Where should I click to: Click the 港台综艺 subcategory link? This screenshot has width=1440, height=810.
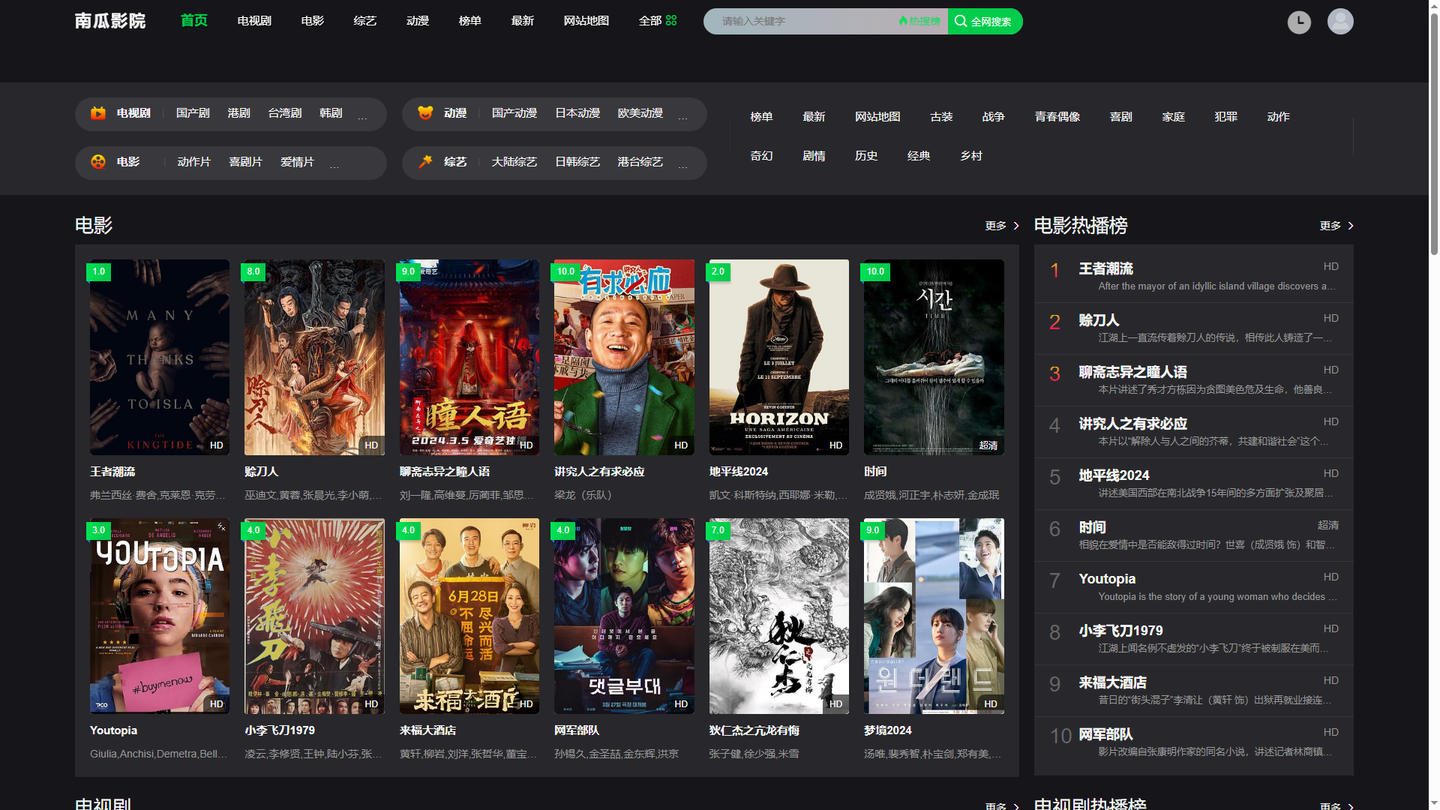coord(640,161)
